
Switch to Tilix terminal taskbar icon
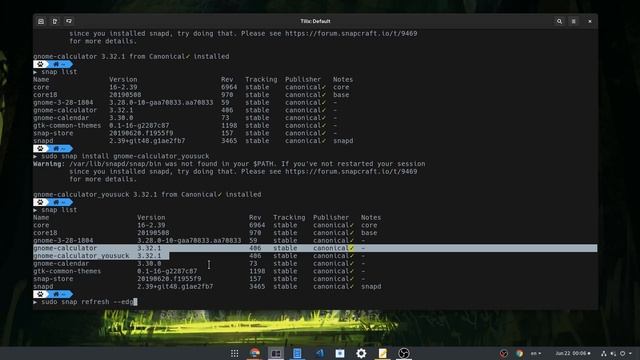[x=276, y=353]
